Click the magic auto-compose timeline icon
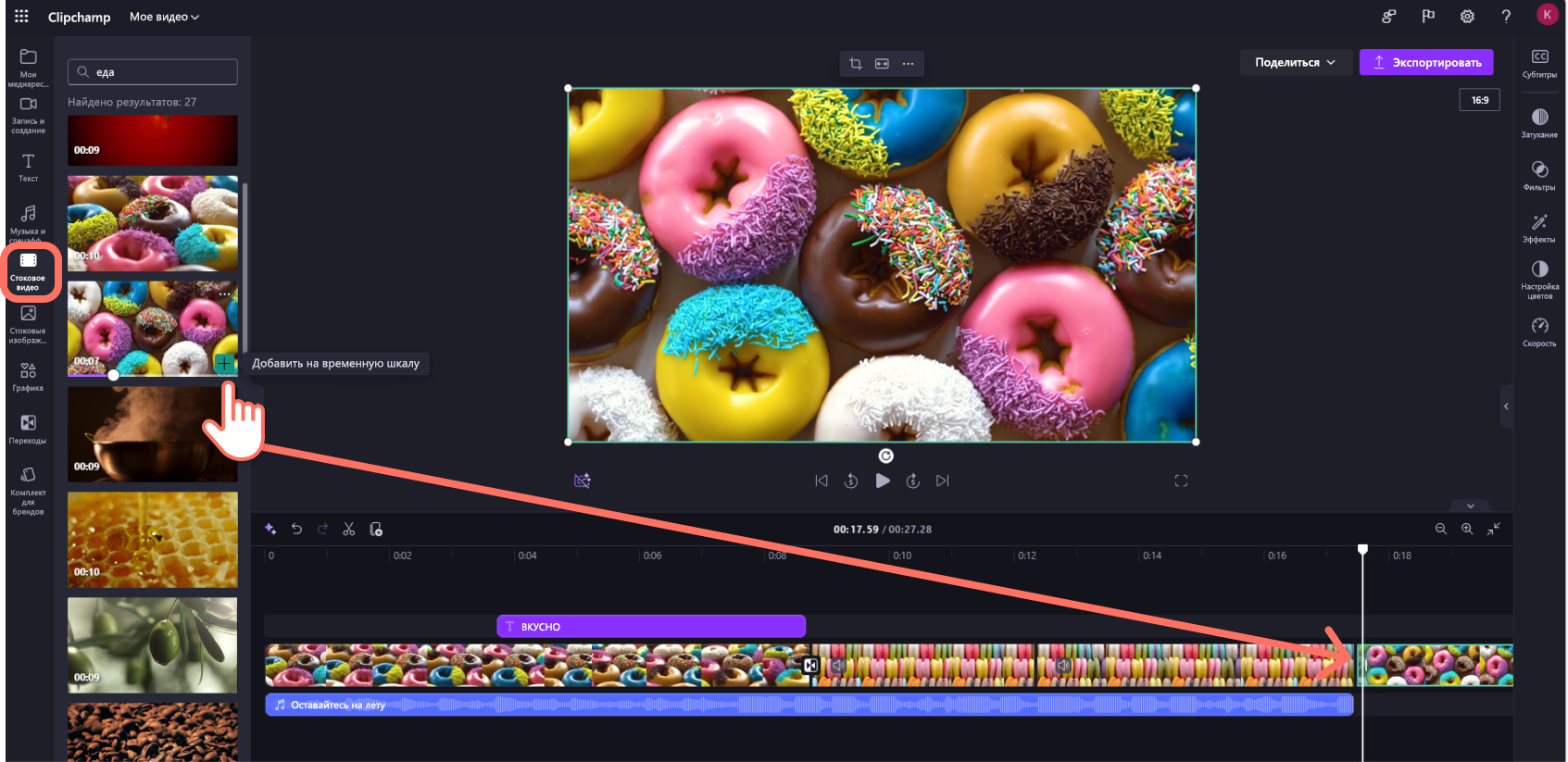 tap(270, 529)
